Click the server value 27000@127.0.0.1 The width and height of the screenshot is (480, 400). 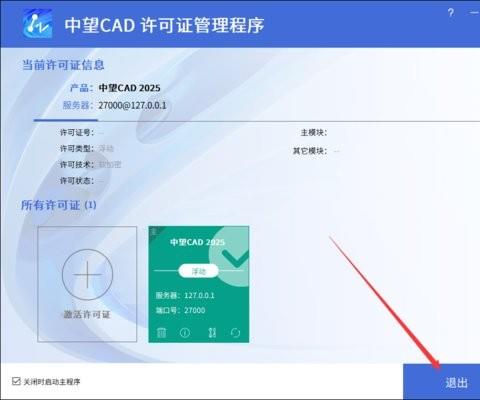tap(132, 105)
